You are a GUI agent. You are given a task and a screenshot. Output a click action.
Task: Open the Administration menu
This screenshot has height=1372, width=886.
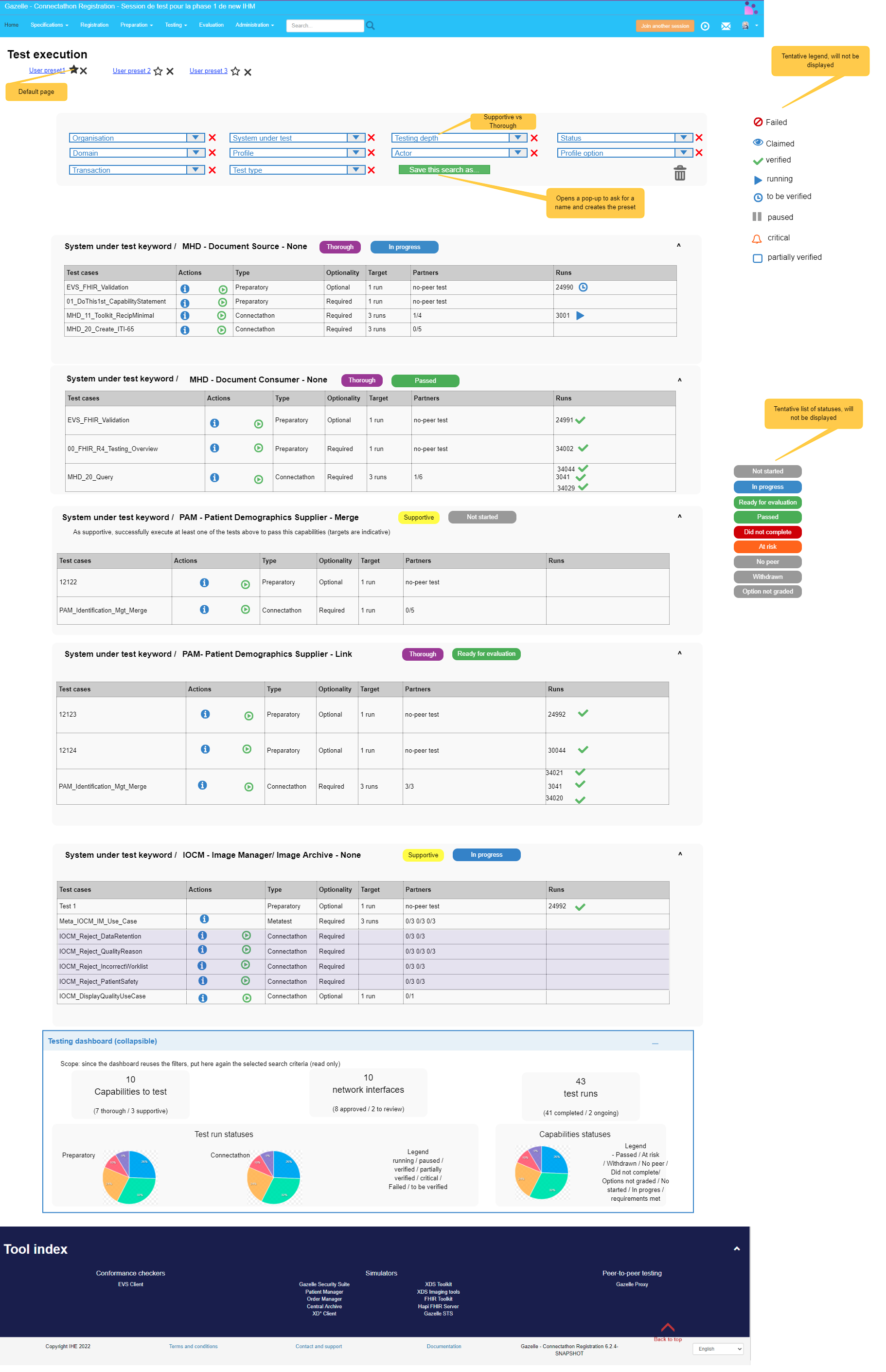coord(255,25)
